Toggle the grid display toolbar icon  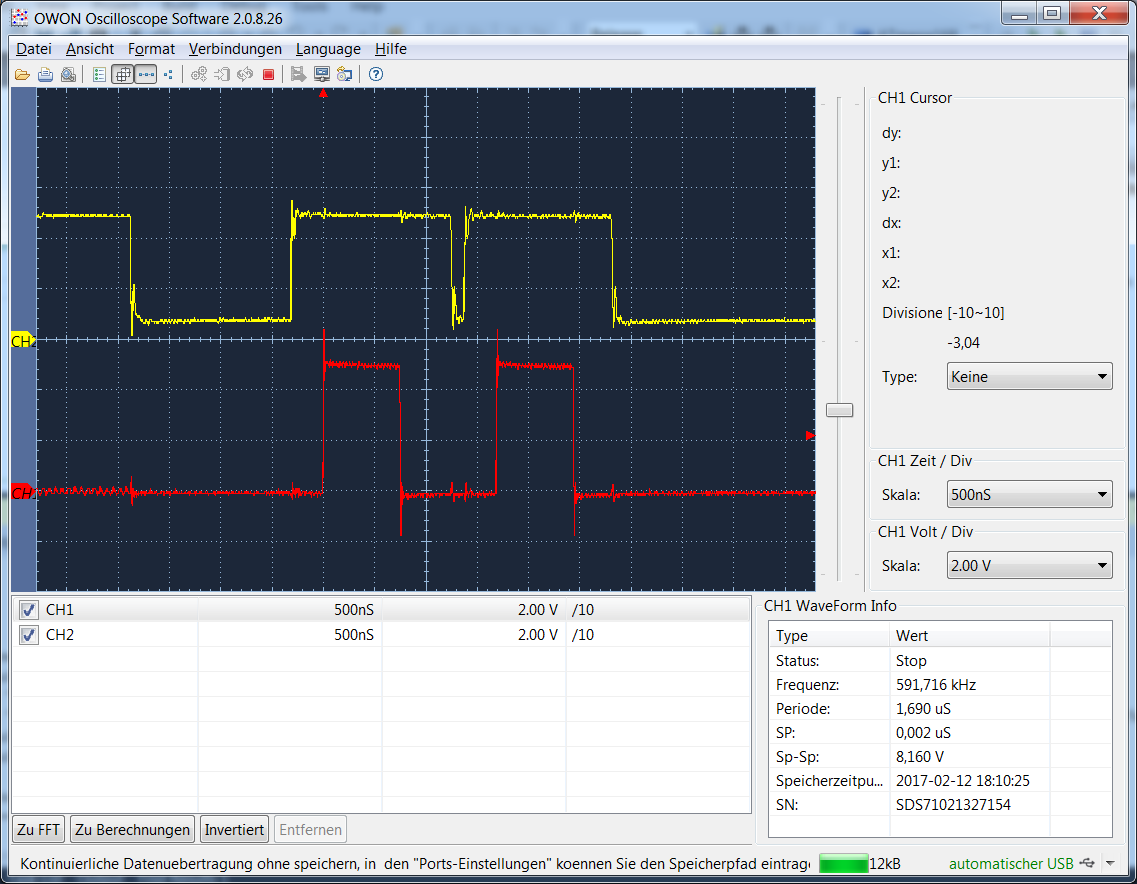(123, 75)
